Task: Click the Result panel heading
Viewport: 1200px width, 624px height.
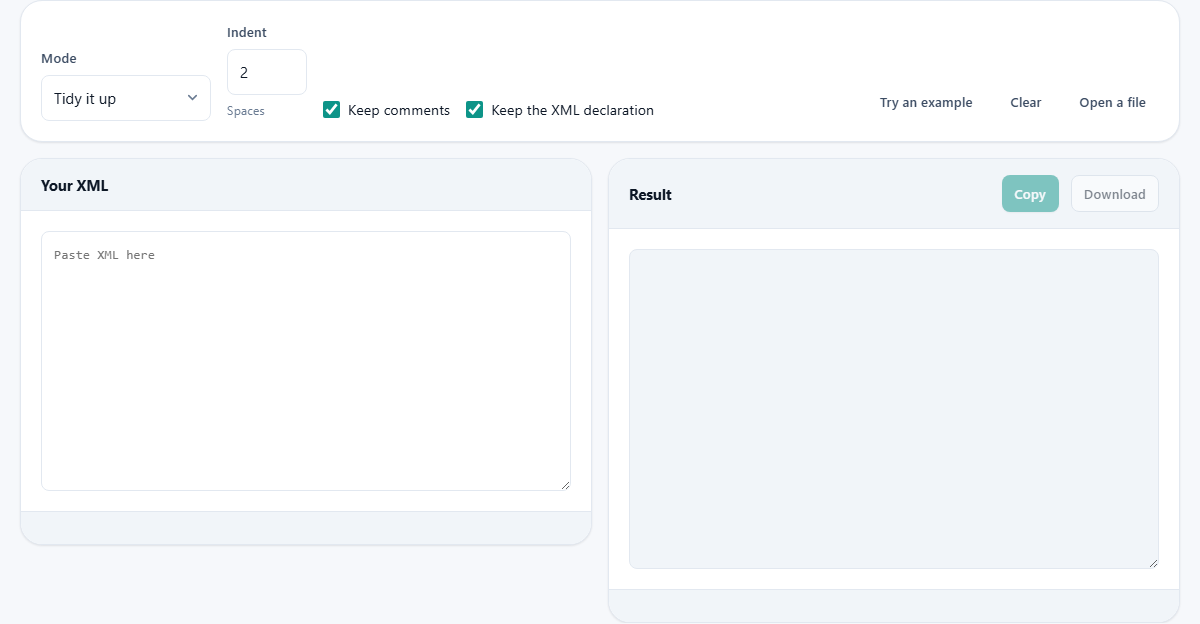Action: pos(650,194)
